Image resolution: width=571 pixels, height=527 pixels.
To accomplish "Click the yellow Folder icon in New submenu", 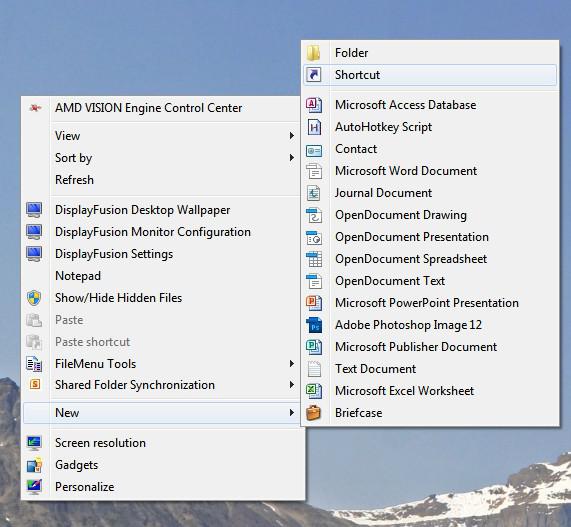I will [x=314, y=53].
